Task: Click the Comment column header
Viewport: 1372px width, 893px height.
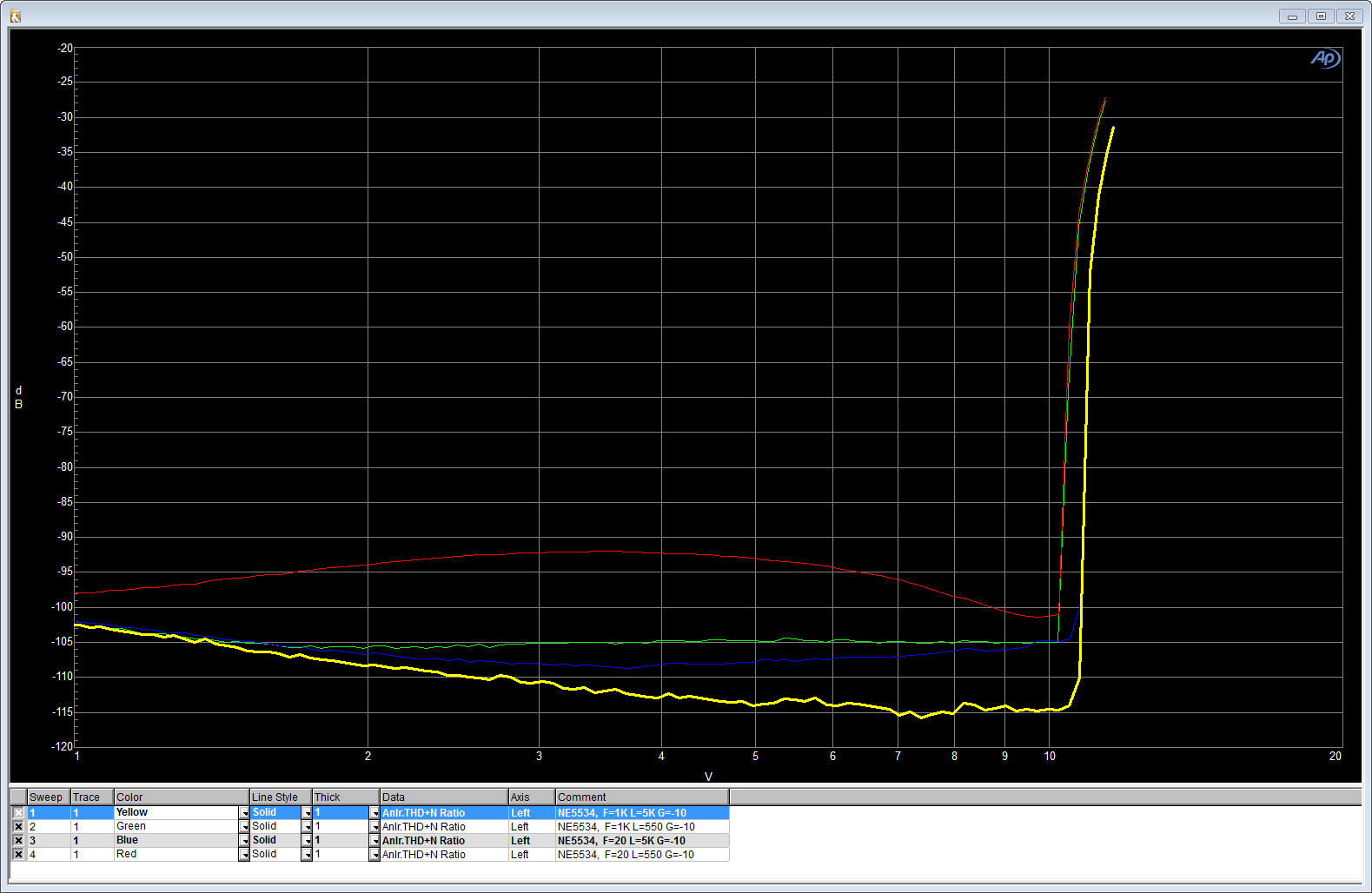Action: pyautogui.click(x=642, y=797)
